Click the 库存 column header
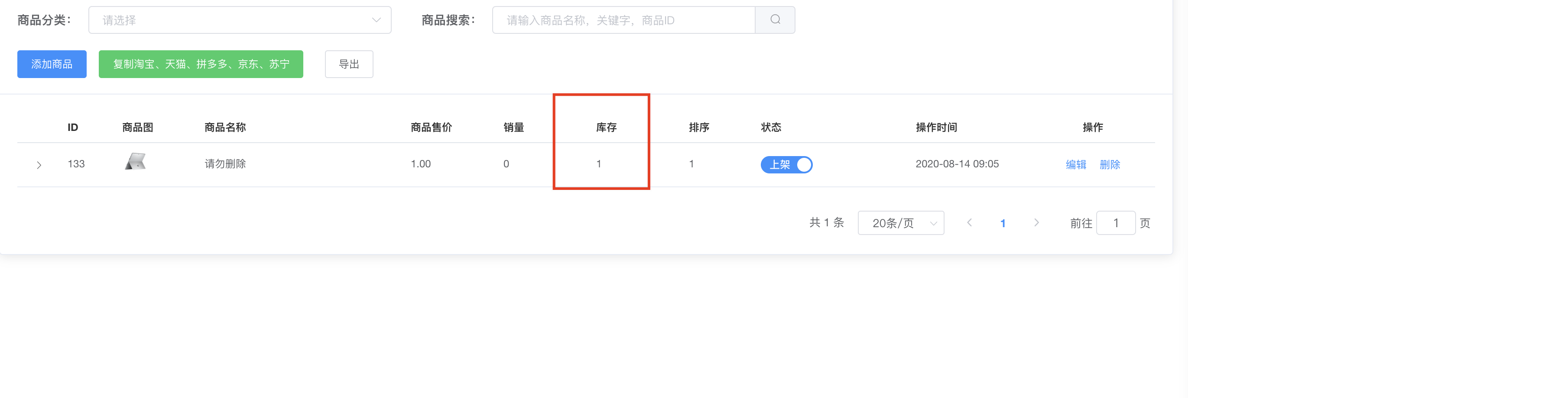This screenshot has width=1568, height=398. point(606,127)
